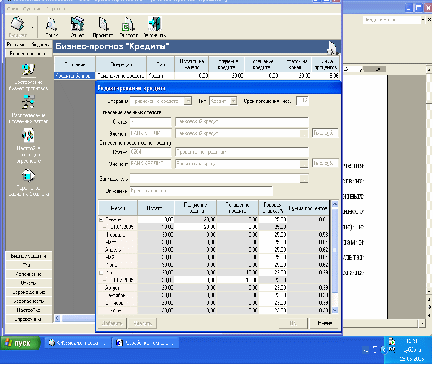Collapse the second top-level tree row in the dialog table

[101, 273]
